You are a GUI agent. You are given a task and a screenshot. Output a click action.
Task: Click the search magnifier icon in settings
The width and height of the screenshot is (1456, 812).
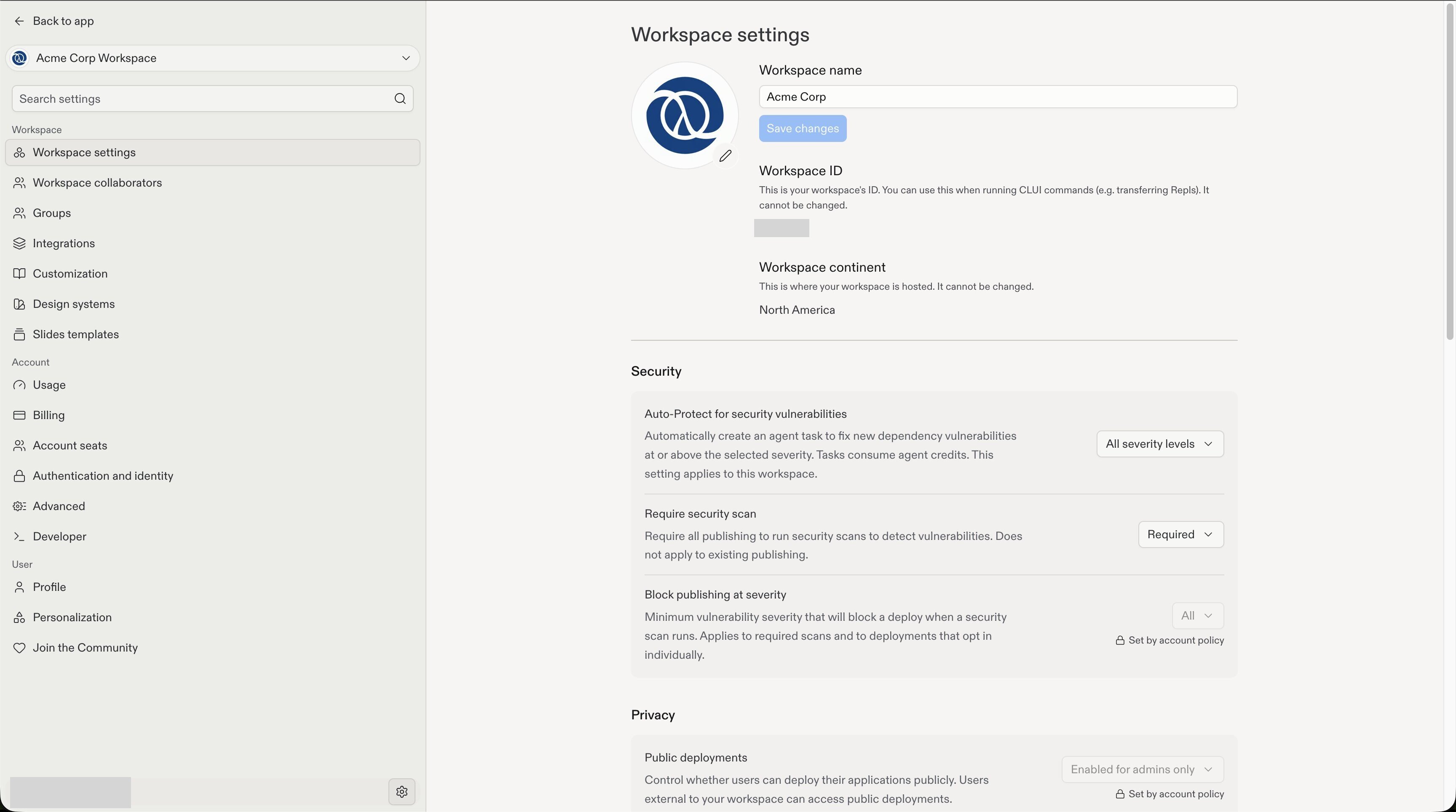(400, 99)
